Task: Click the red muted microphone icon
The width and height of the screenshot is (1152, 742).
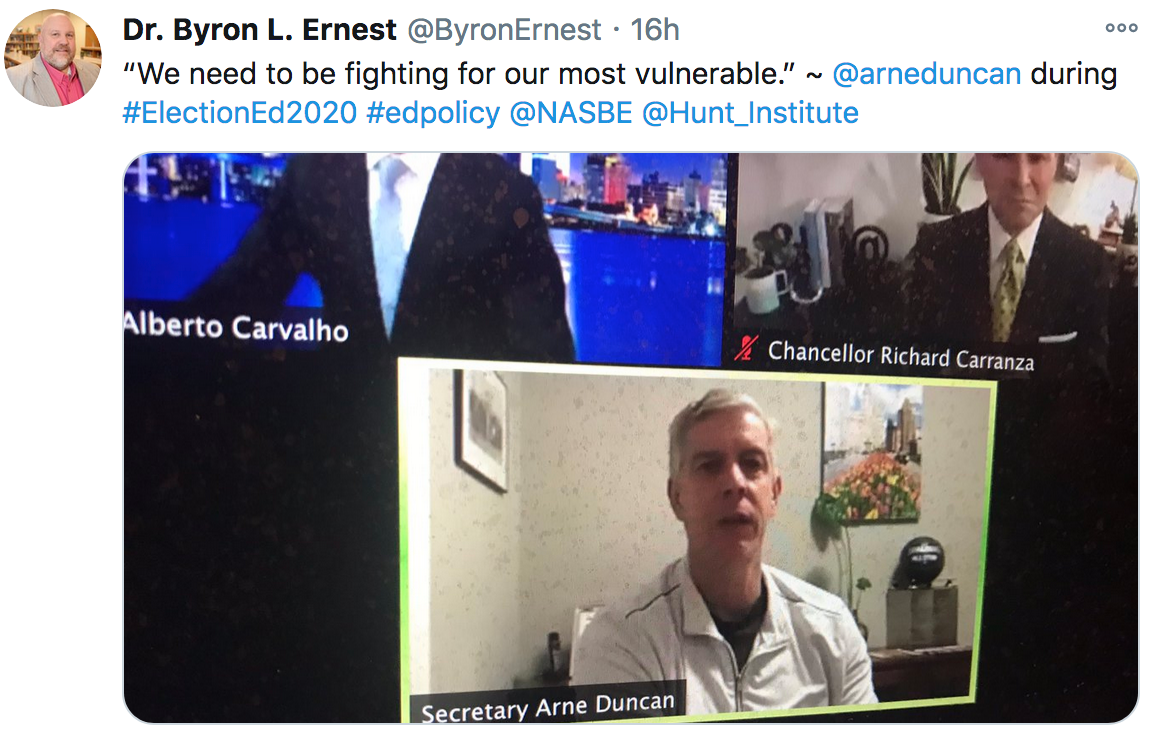Action: pyautogui.click(x=746, y=348)
